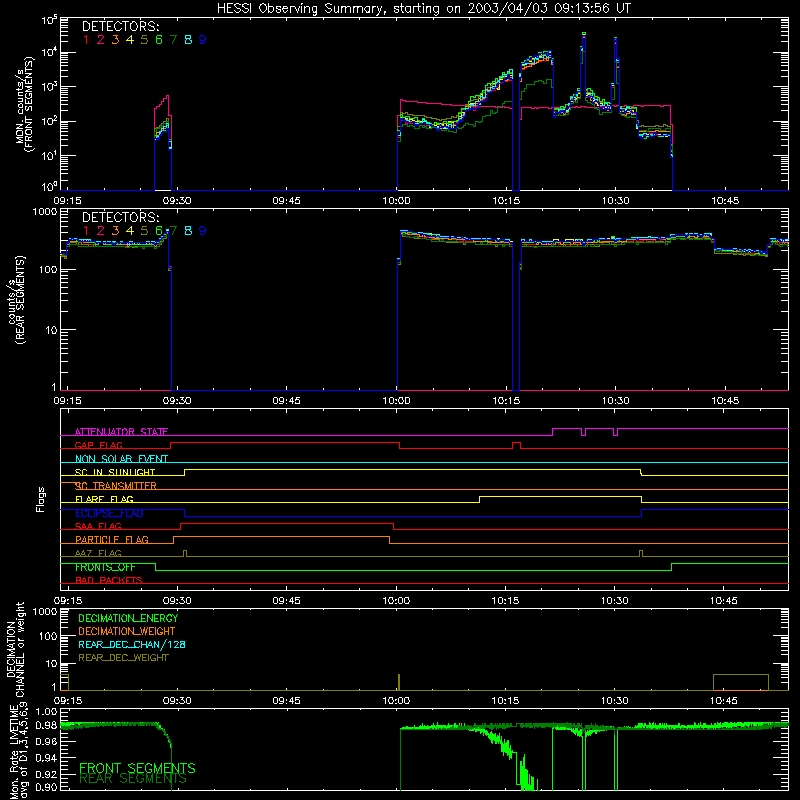This screenshot has height=800, width=800.
Task: Click the 0.92 livetime tick label
Action: pyautogui.click(x=46, y=773)
